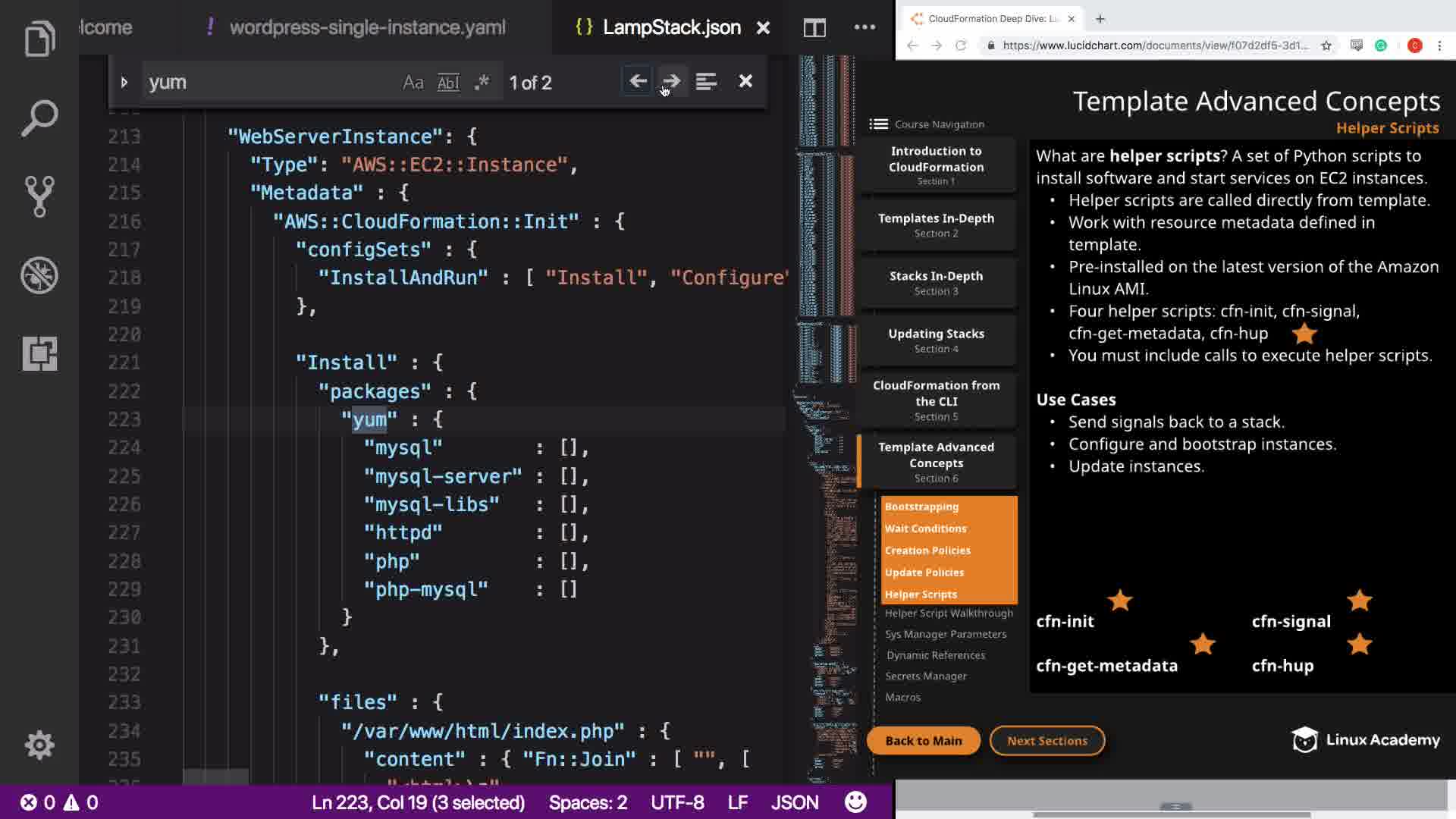Image resolution: width=1456 pixels, height=819 pixels.
Task: Click the Next Sections button
Action: (1046, 741)
